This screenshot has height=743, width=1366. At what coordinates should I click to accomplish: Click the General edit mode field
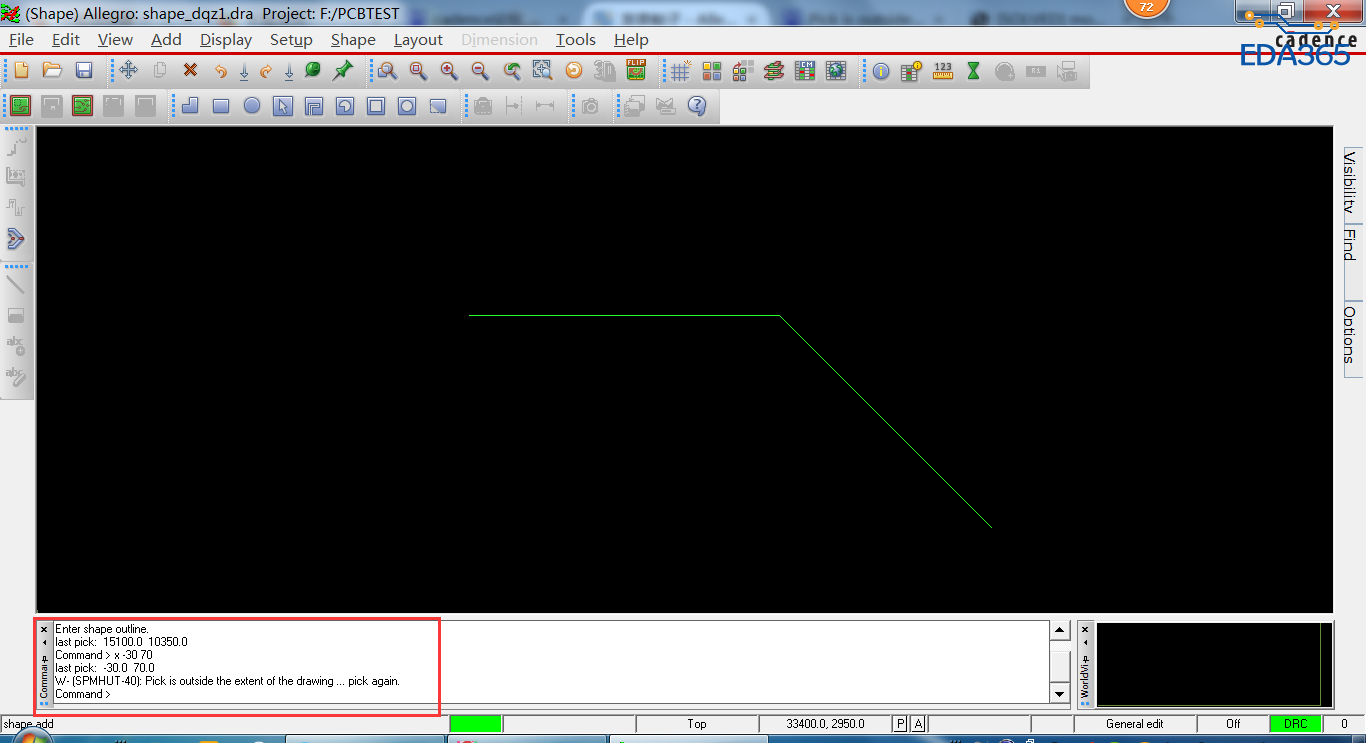click(1134, 724)
